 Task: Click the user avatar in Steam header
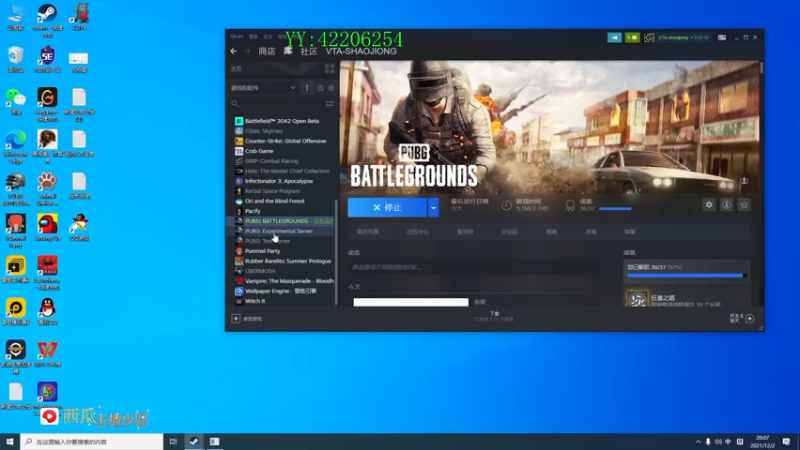point(649,37)
